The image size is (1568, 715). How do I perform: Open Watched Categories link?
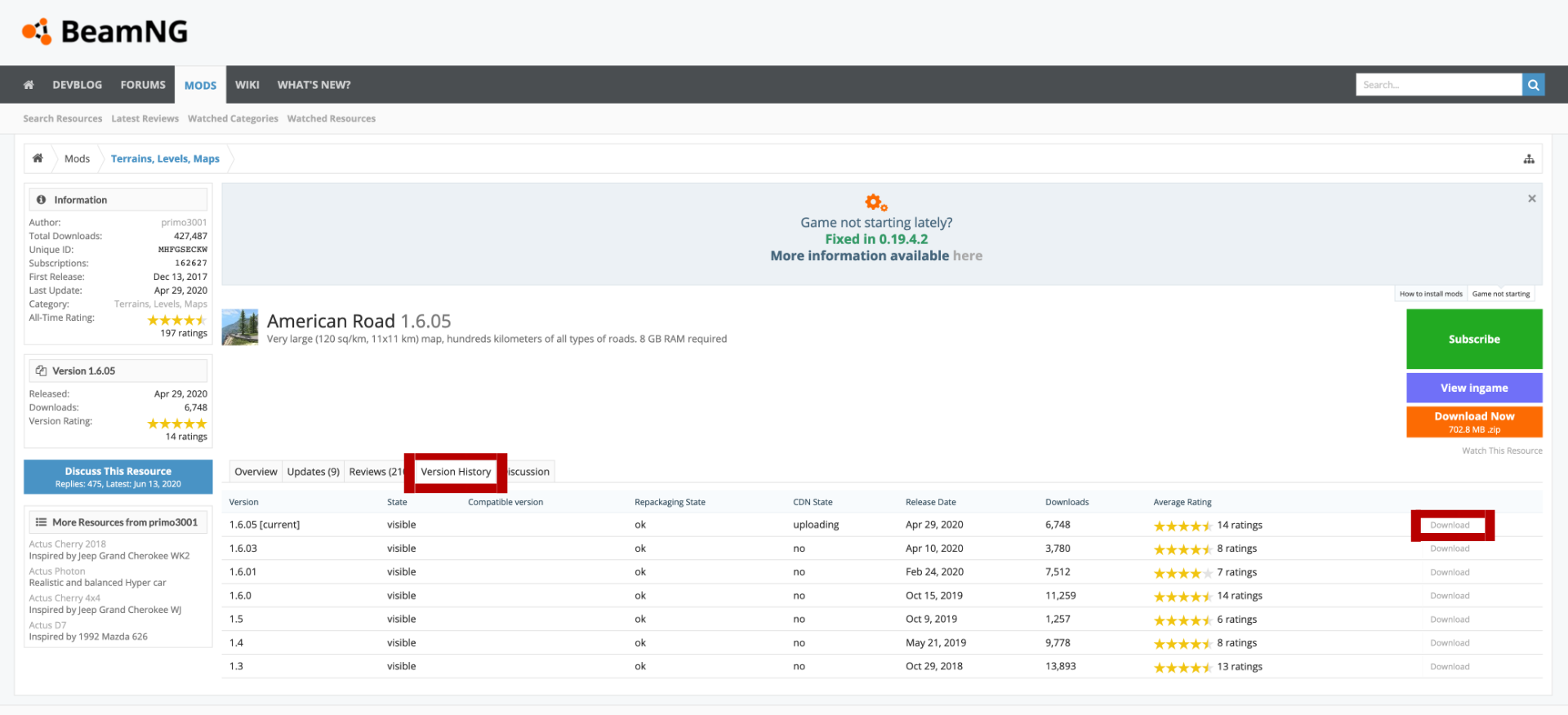pos(233,118)
